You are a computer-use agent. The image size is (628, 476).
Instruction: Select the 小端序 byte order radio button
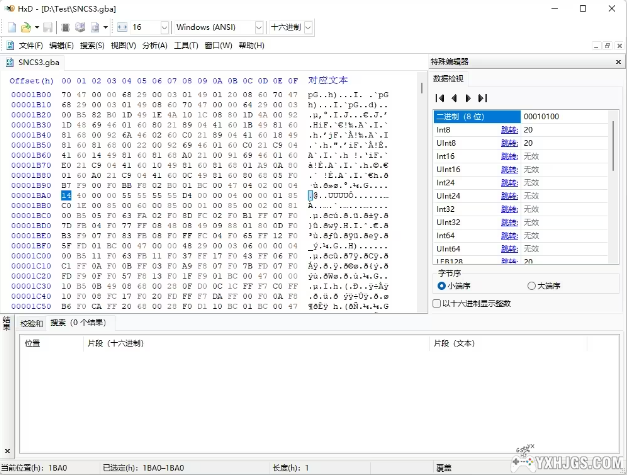pyautogui.click(x=440, y=286)
